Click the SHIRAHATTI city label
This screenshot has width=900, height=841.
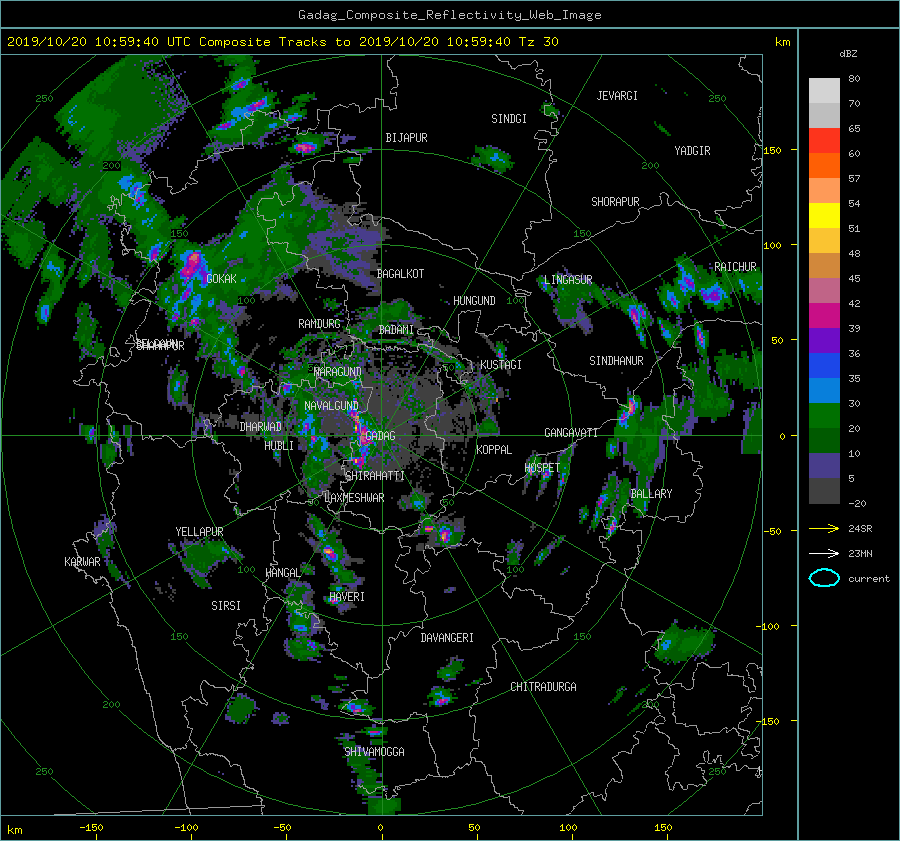375,476
